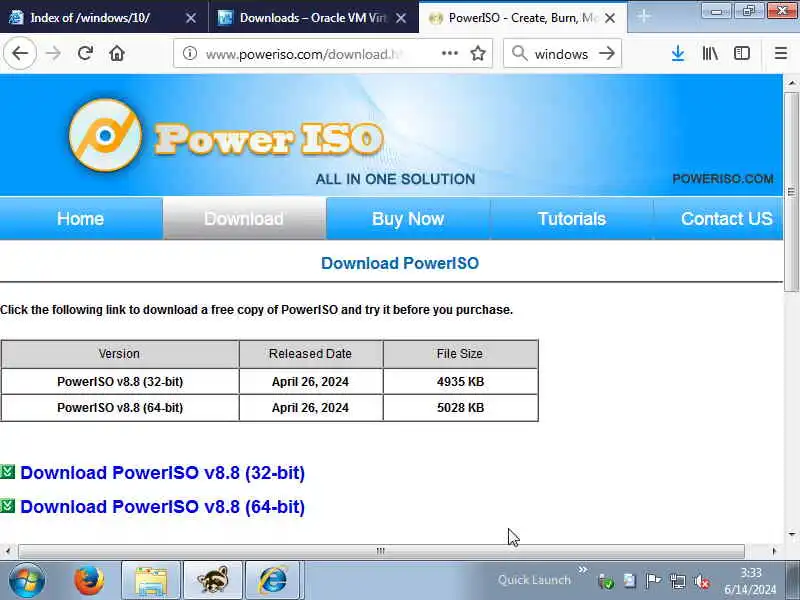
Task: Go back with the browser back arrow
Action: (20, 53)
